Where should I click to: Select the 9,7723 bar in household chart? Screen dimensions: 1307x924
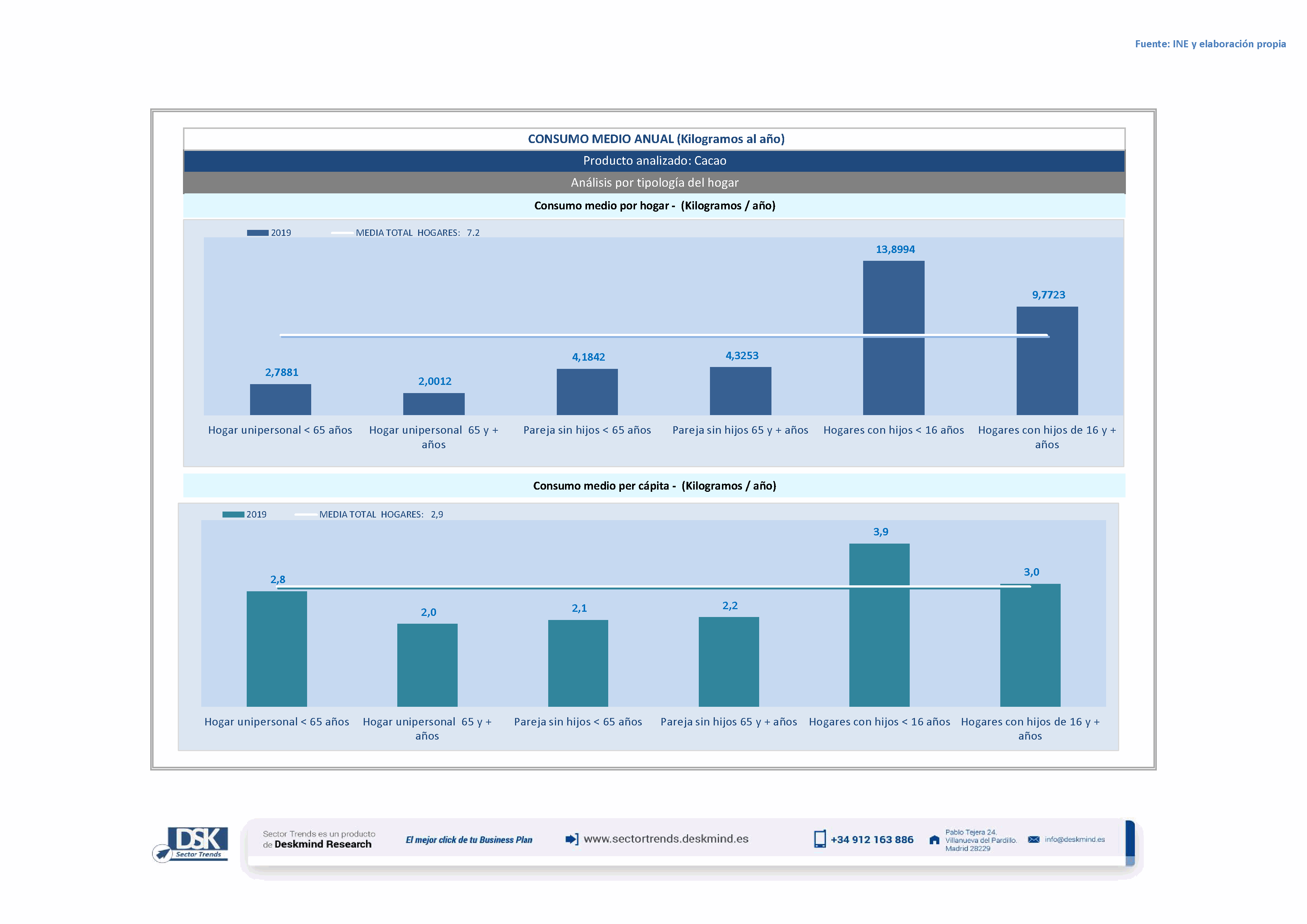coord(1047,376)
